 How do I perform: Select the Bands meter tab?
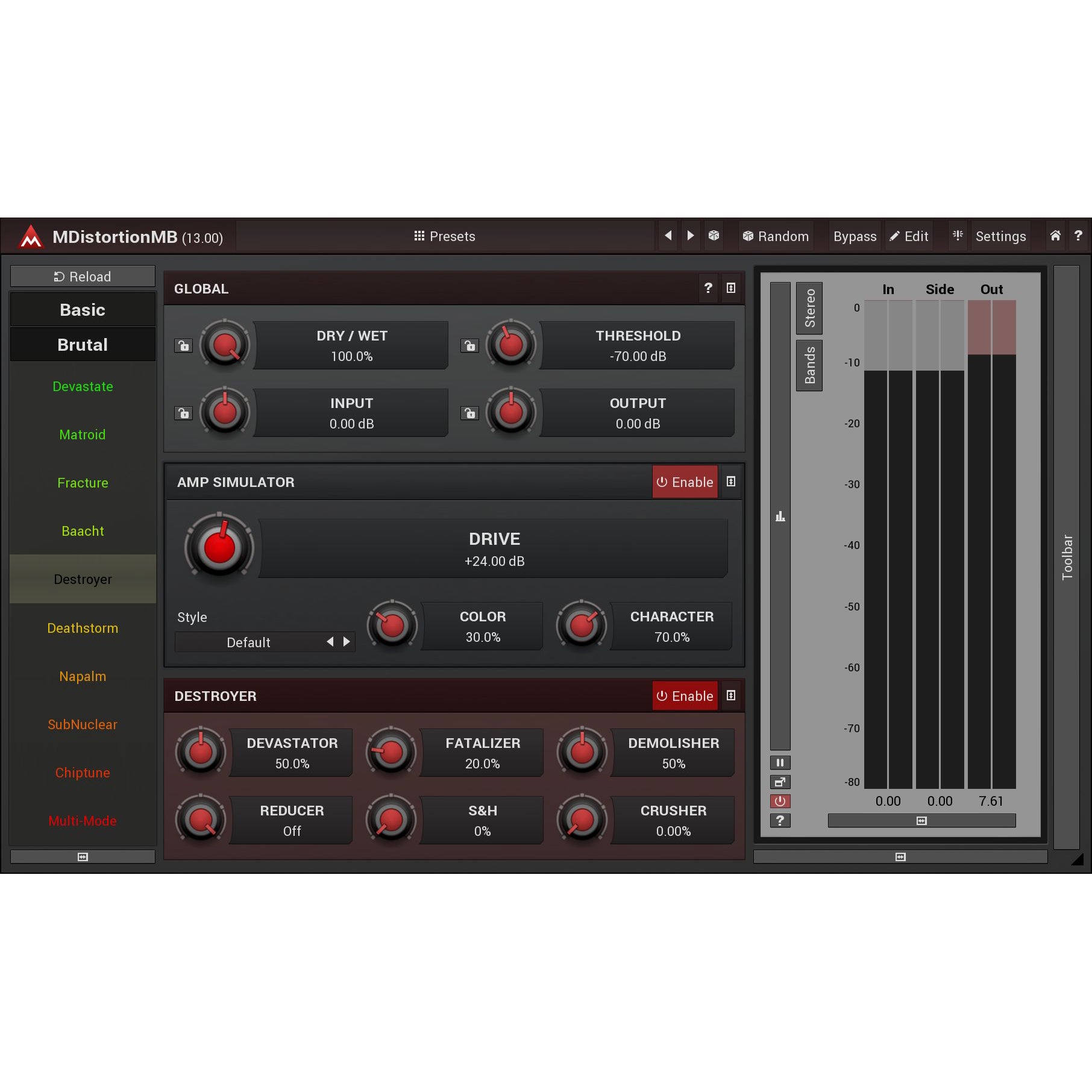(x=809, y=365)
